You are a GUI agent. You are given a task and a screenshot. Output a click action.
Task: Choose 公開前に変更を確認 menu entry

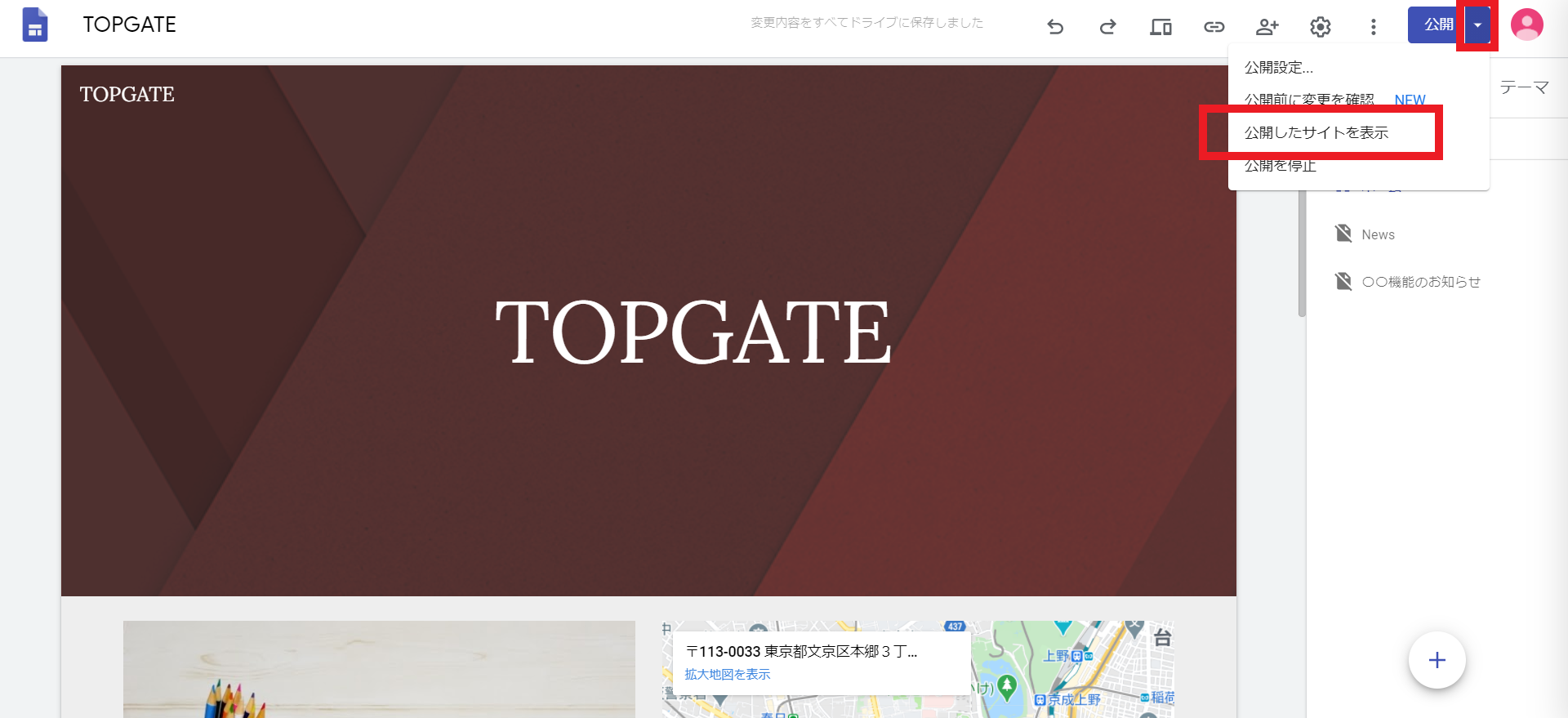click(1359, 100)
